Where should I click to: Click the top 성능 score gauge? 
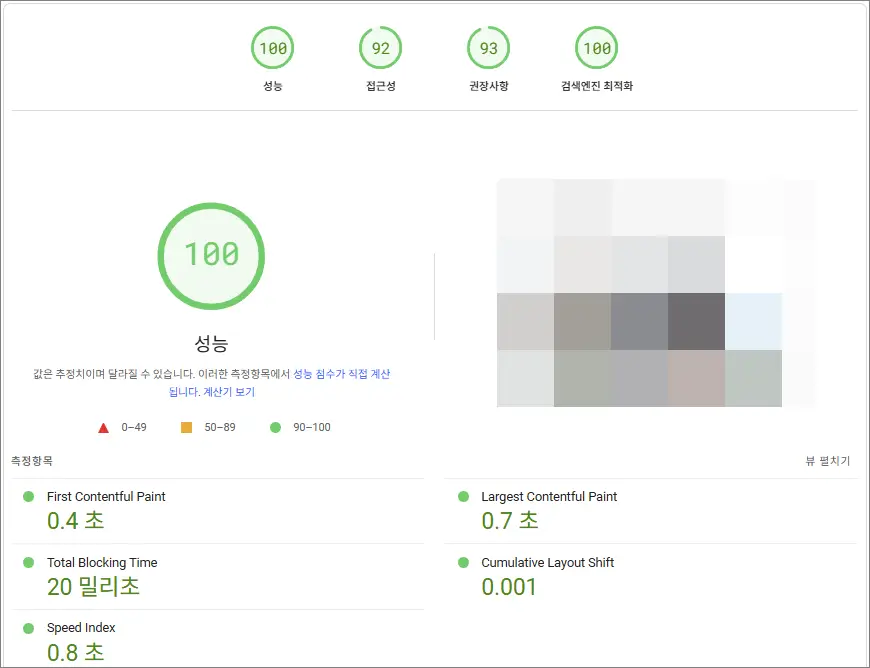(x=272, y=49)
